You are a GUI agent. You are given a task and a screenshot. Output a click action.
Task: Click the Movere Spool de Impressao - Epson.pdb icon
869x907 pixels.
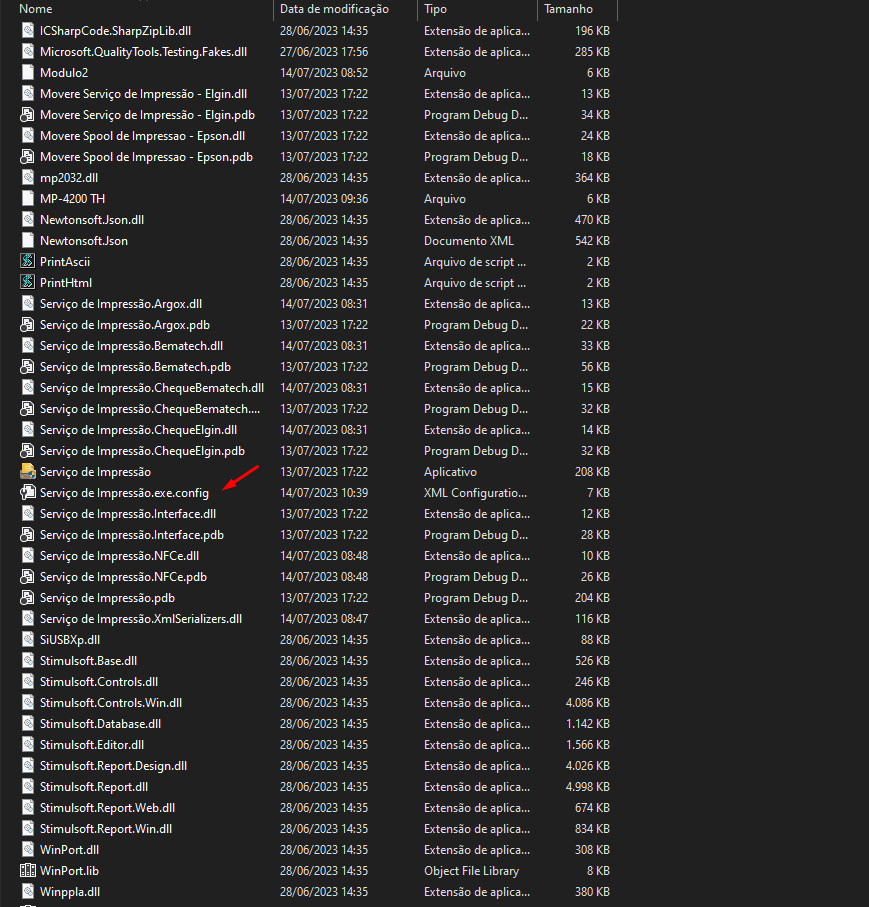(27, 157)
